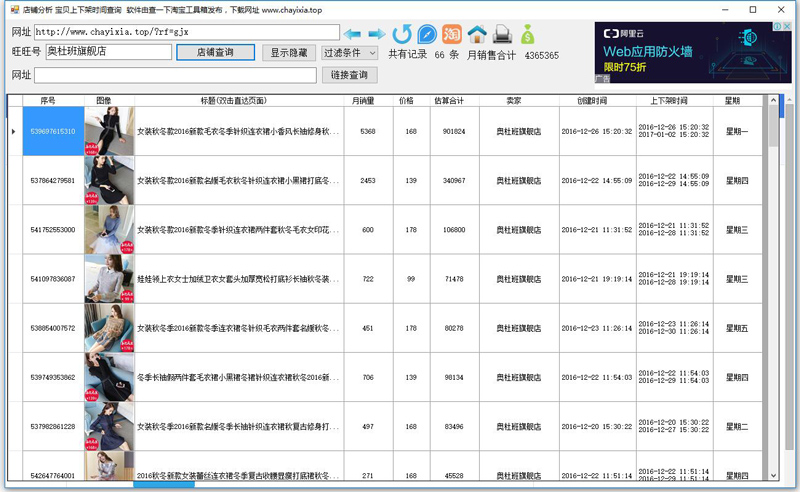Viewport: 800px width, 492px height.
Task: Click the first row's selector arrow
Action: pyautogui.click(x=14, y=131)
